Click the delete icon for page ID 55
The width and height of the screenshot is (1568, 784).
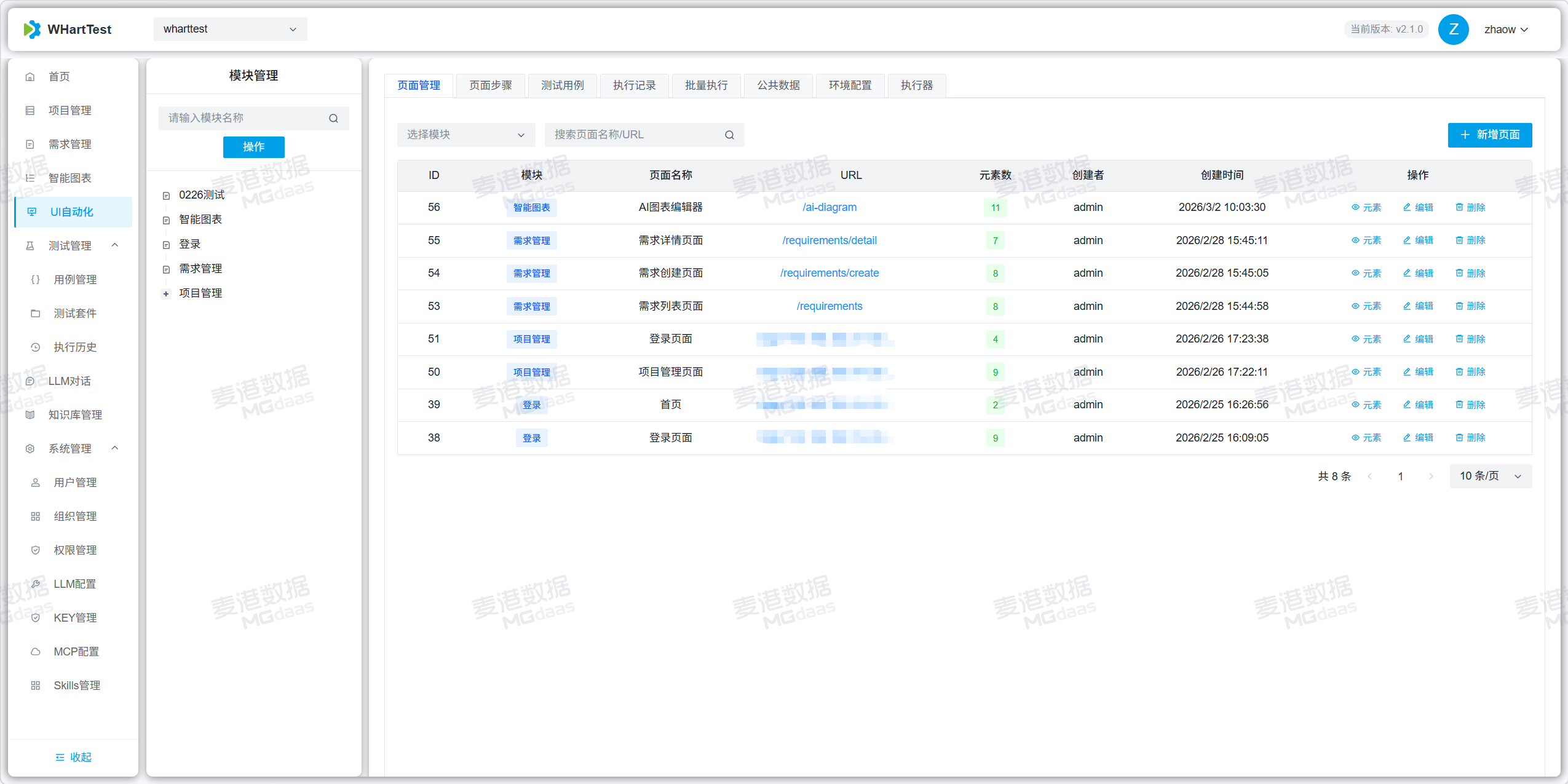click(1459, 240)
